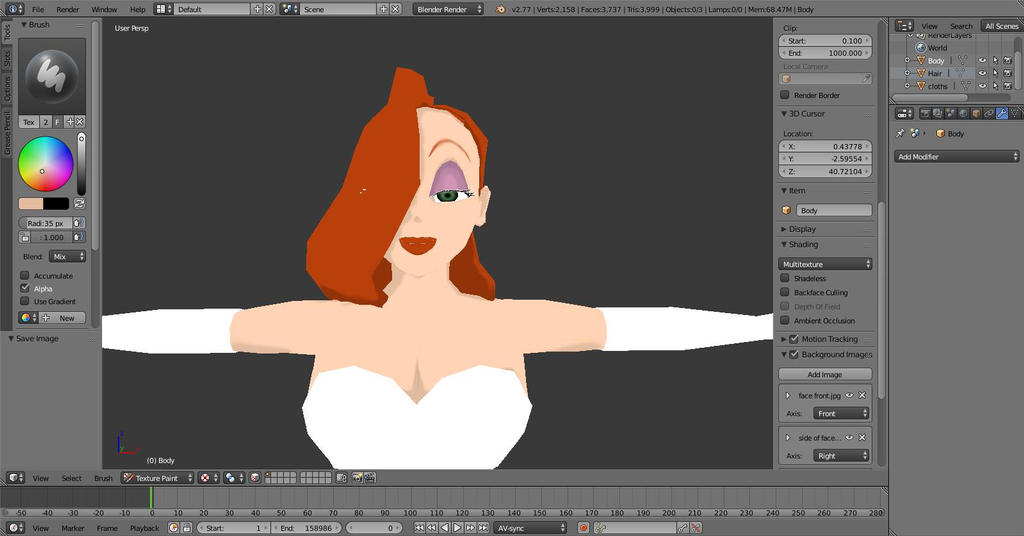Open Axis Front dropdown
Viewport: 1024px width, 536px height.
click(840, 414)
